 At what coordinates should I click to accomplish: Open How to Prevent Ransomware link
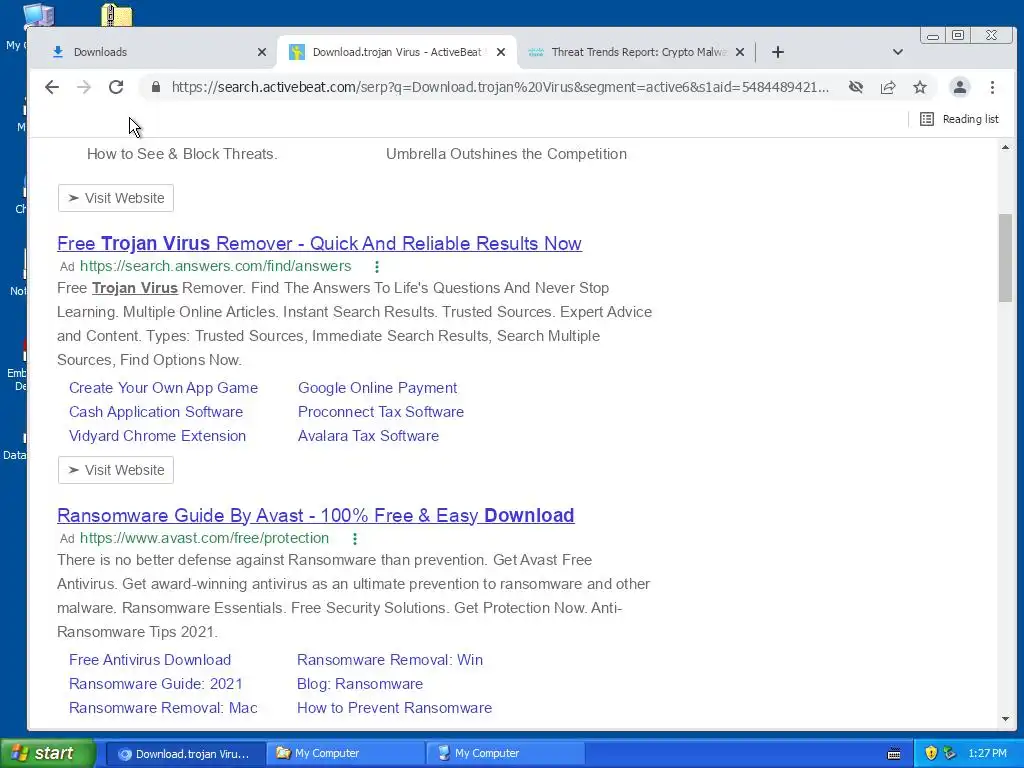[394, 709]
